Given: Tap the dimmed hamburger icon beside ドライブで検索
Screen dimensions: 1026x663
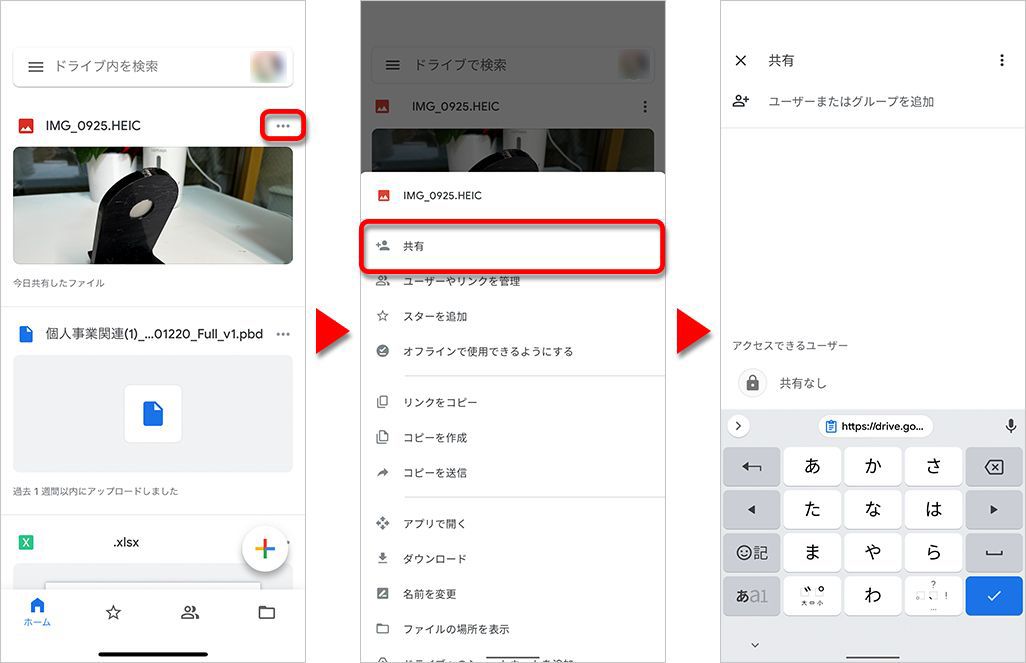Looking at the screenshot, I should (393, 65).
